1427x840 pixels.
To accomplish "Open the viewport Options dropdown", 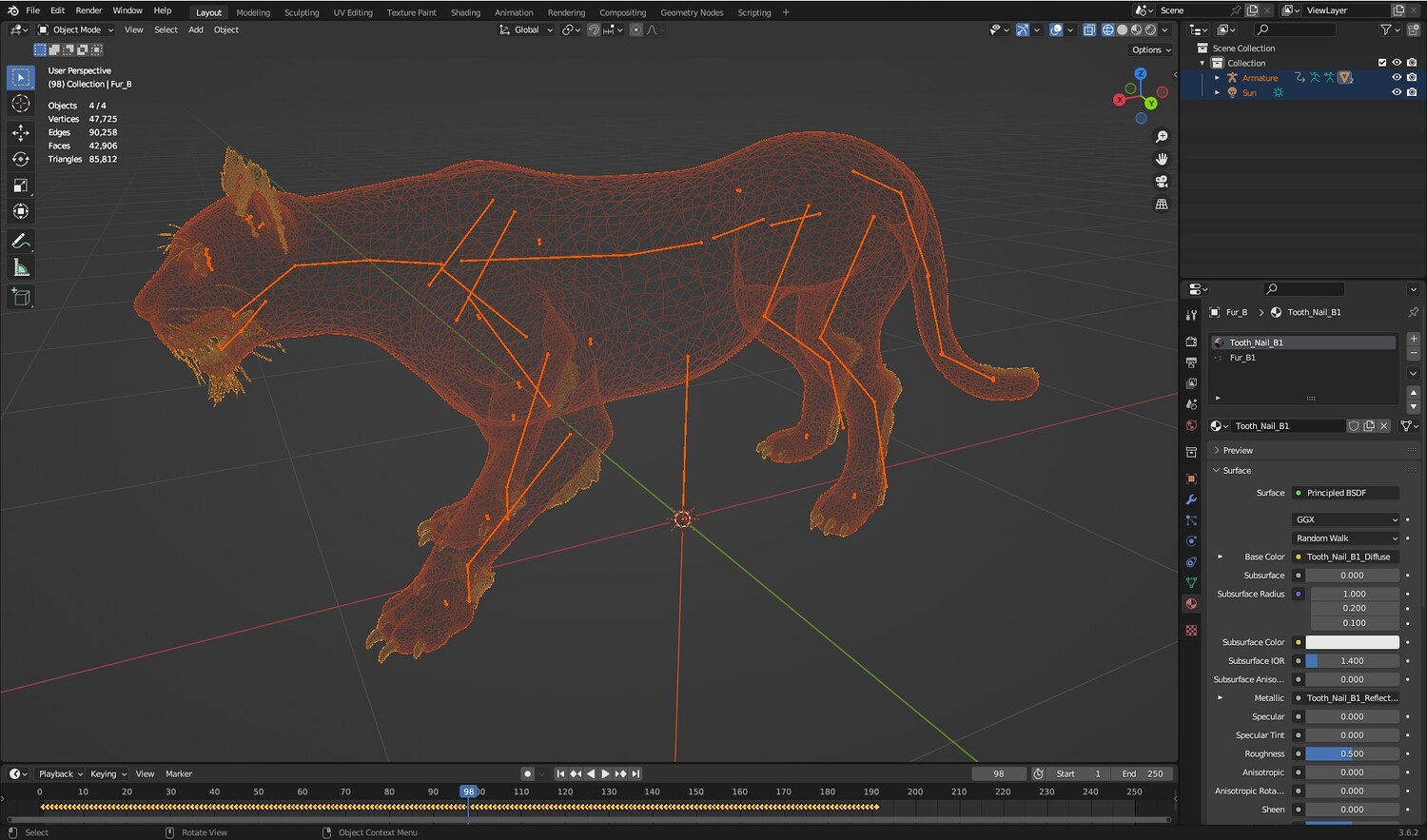I will point(1151,49).
